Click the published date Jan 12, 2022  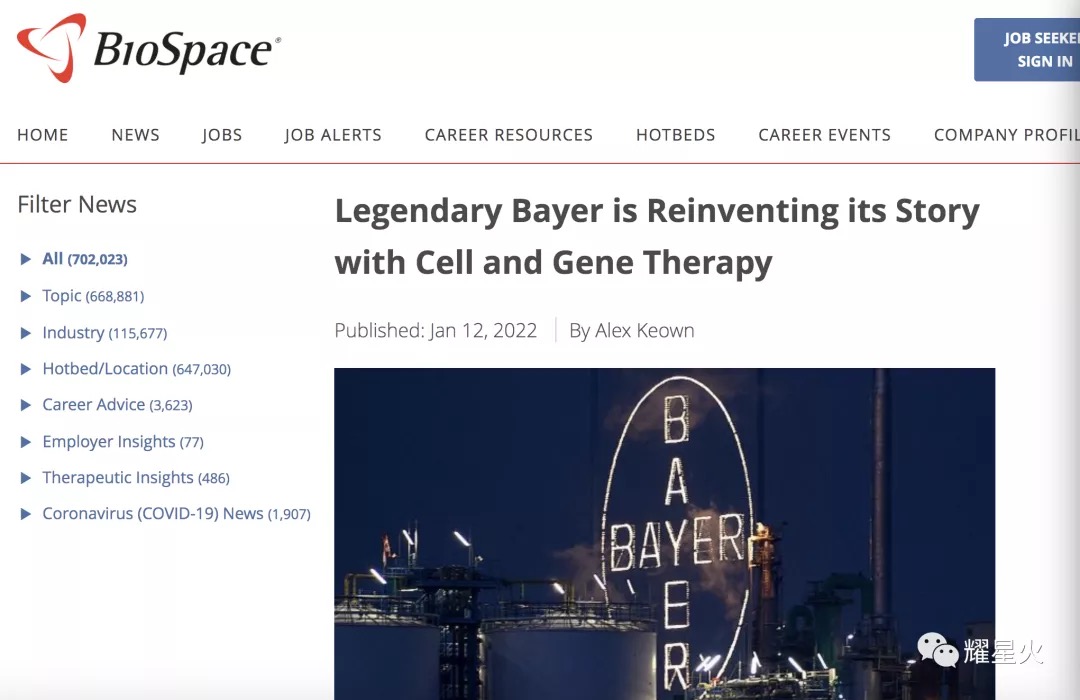[483, 331]
